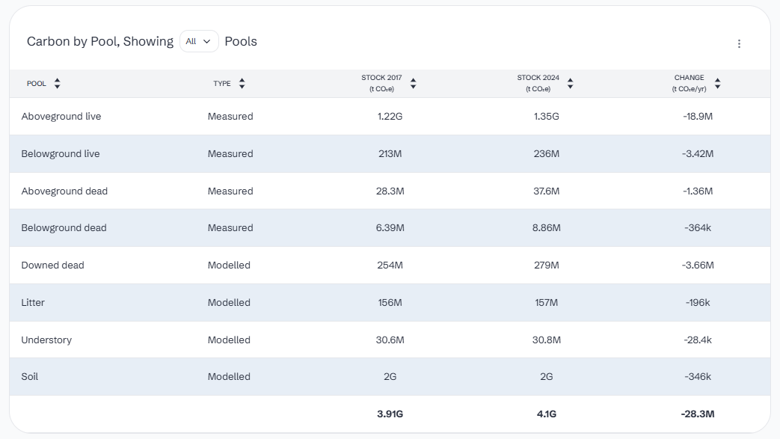Click Measured type for Belowground live
The image size is (780, 439).
[230, 154]
